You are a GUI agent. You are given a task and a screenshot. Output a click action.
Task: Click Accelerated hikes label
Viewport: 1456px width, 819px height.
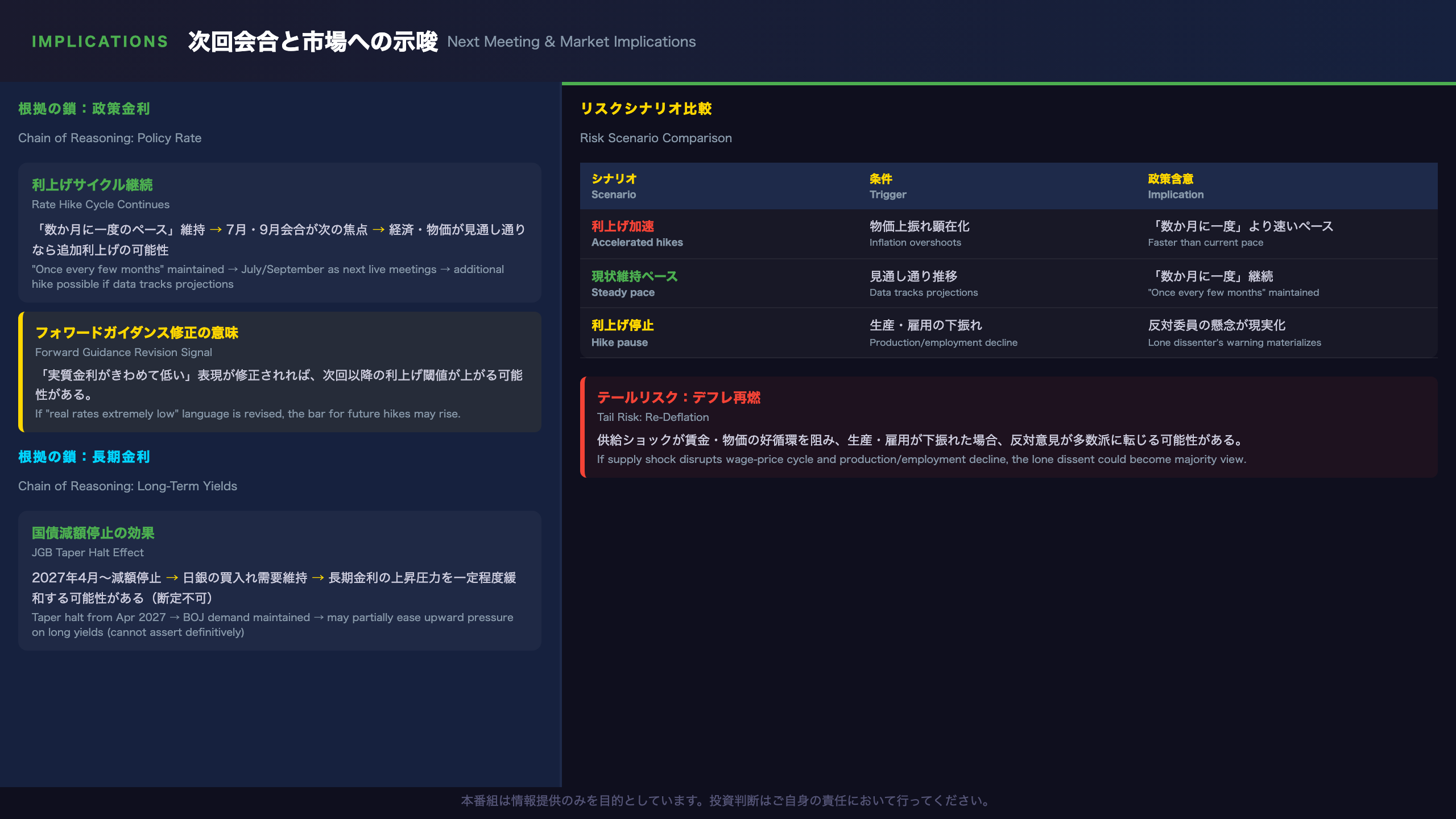pyautogui.click(x=637, y=242)
